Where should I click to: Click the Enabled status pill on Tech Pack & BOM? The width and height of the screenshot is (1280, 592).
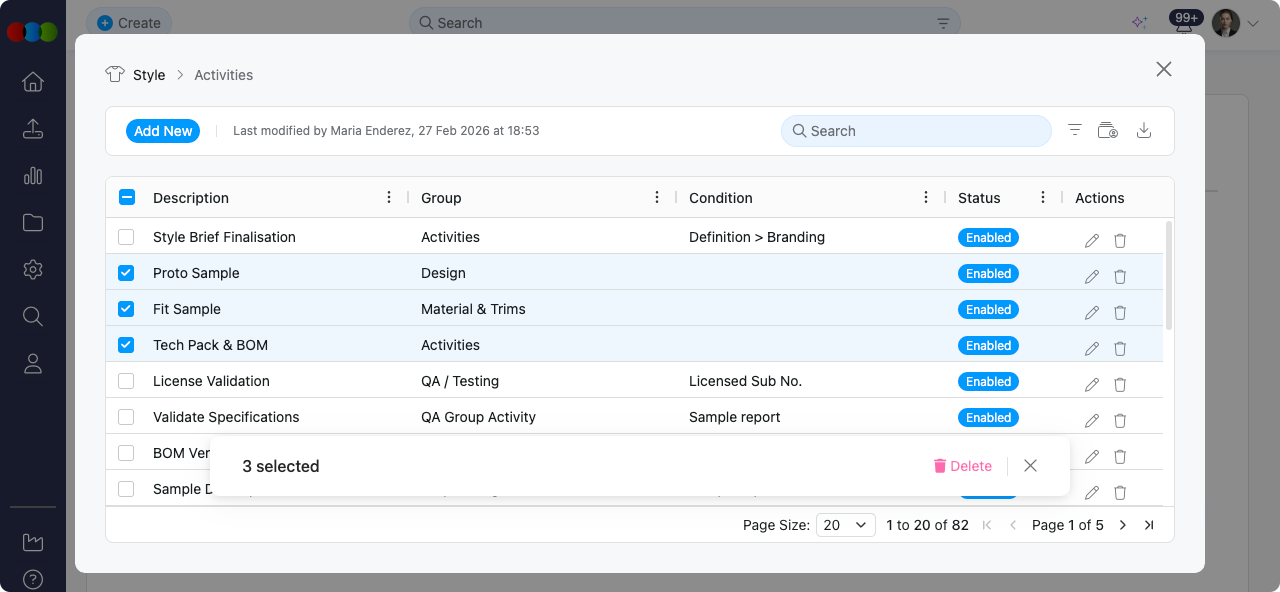(x=988, y=345)
